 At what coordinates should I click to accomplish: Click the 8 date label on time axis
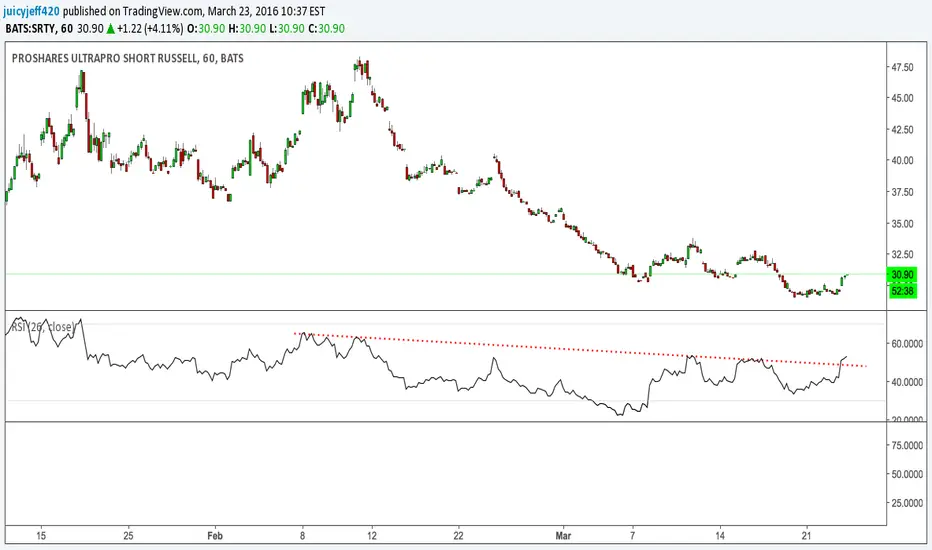pyautogui.click(x=303, y=536)
